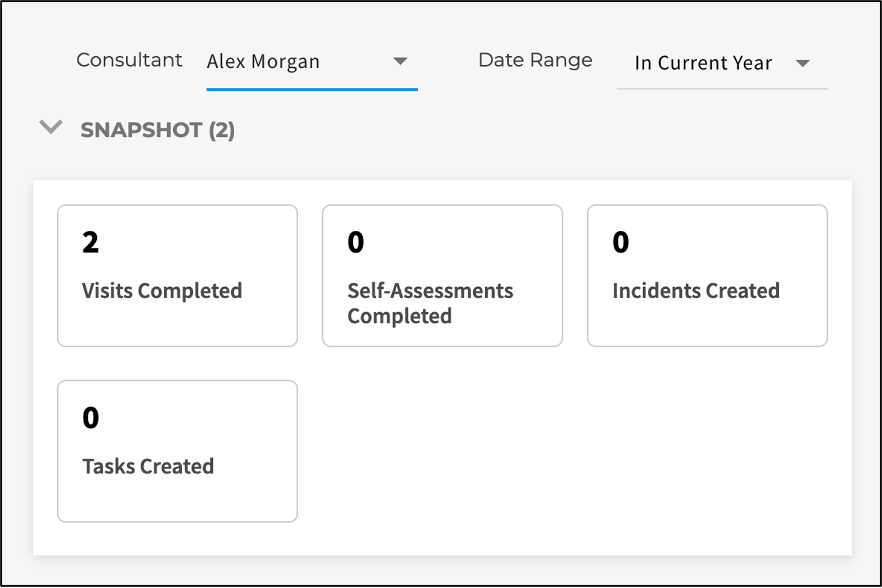Collapse the SNAPSHOT section chevron

point(51,127)
